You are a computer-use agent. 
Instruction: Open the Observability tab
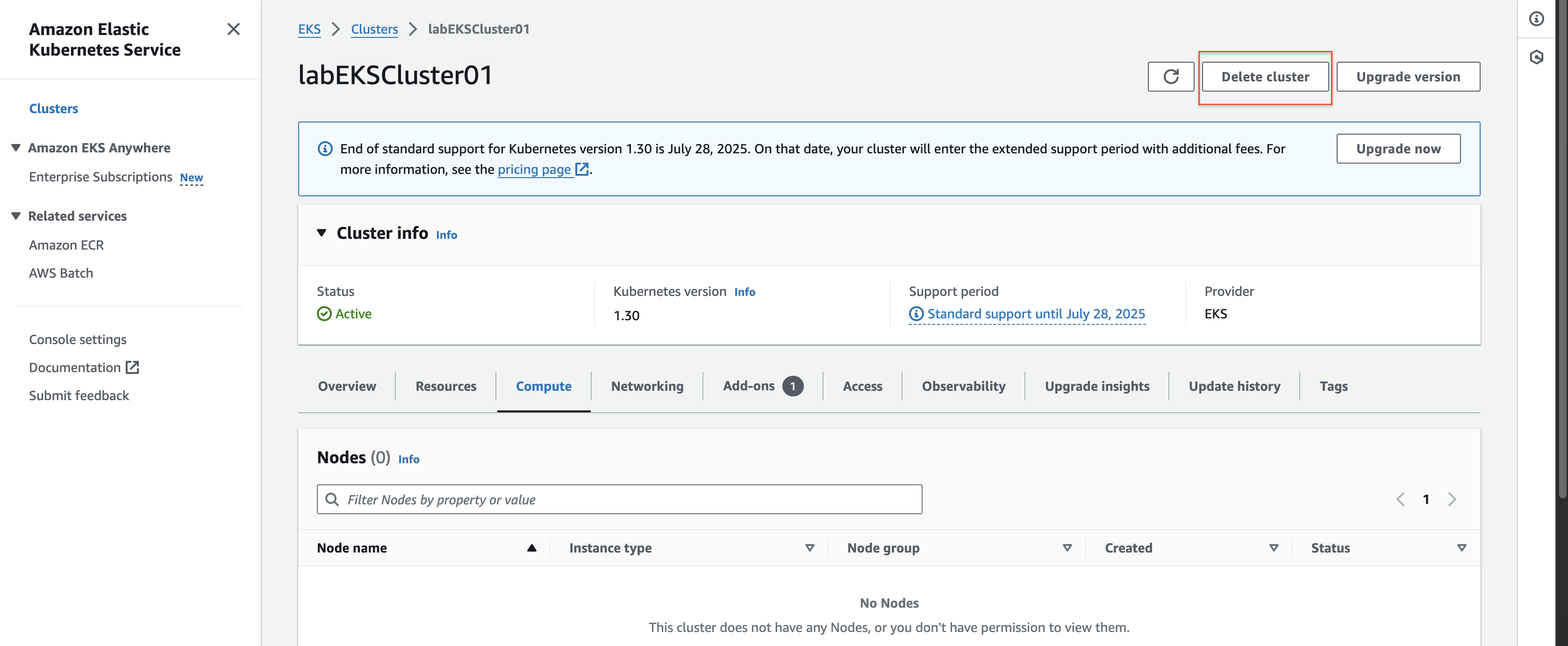964,386
